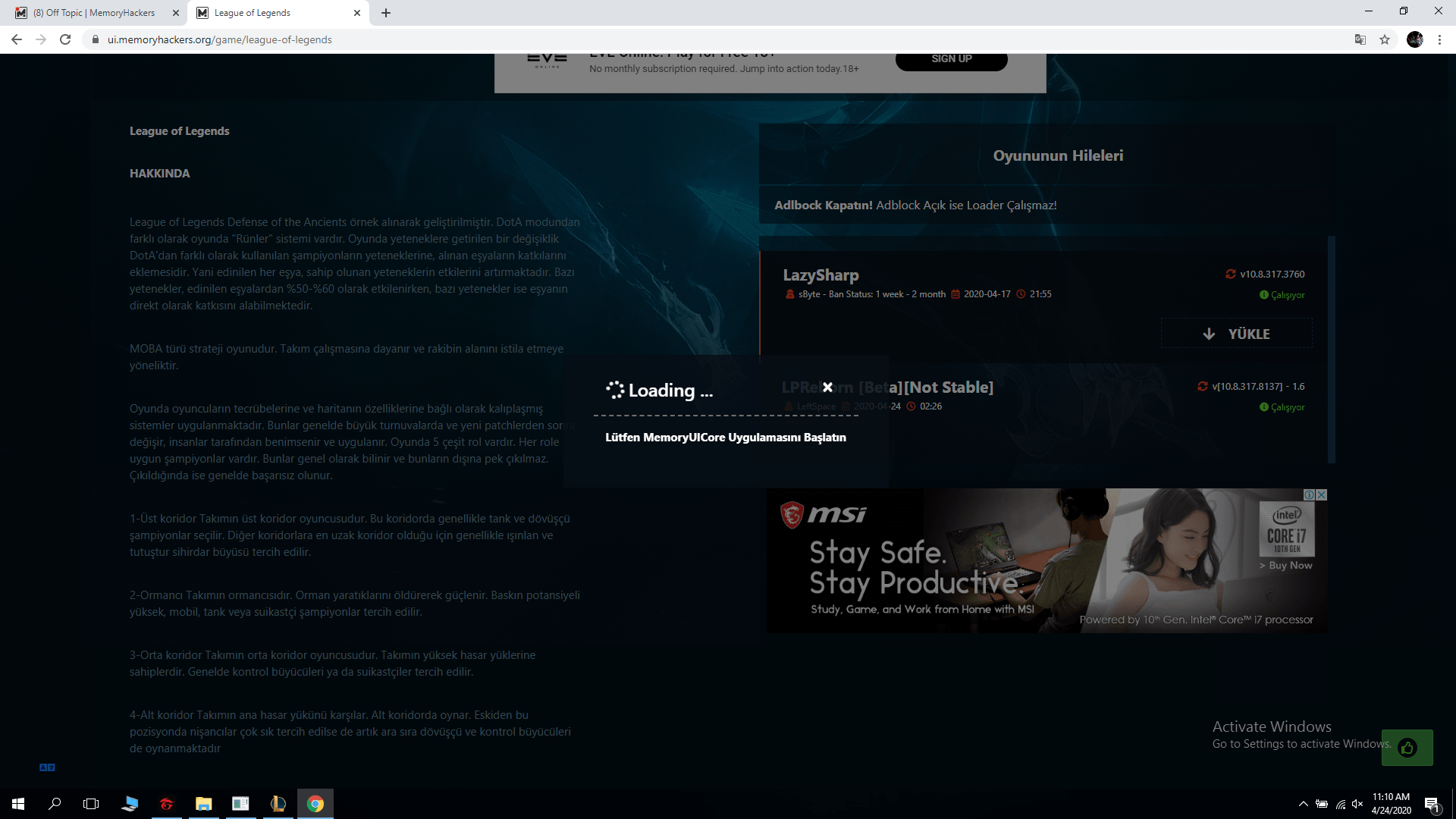
Task: Click the LPReturn version refresh icon
Action: (x=1203, y=386)
